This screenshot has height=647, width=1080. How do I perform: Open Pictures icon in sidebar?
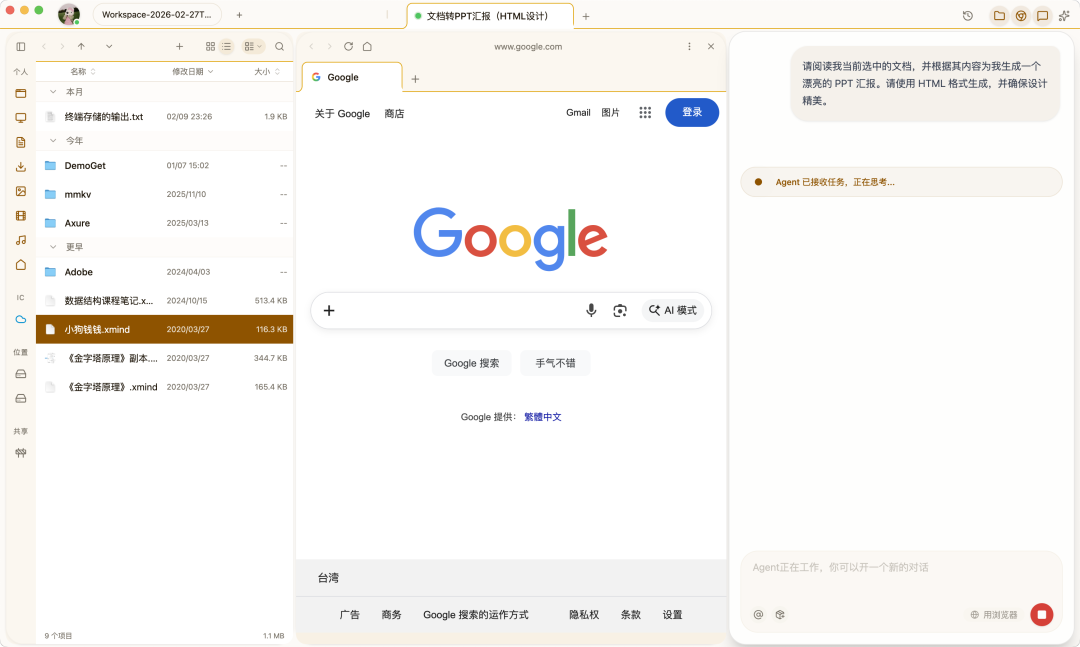(21, 192)
